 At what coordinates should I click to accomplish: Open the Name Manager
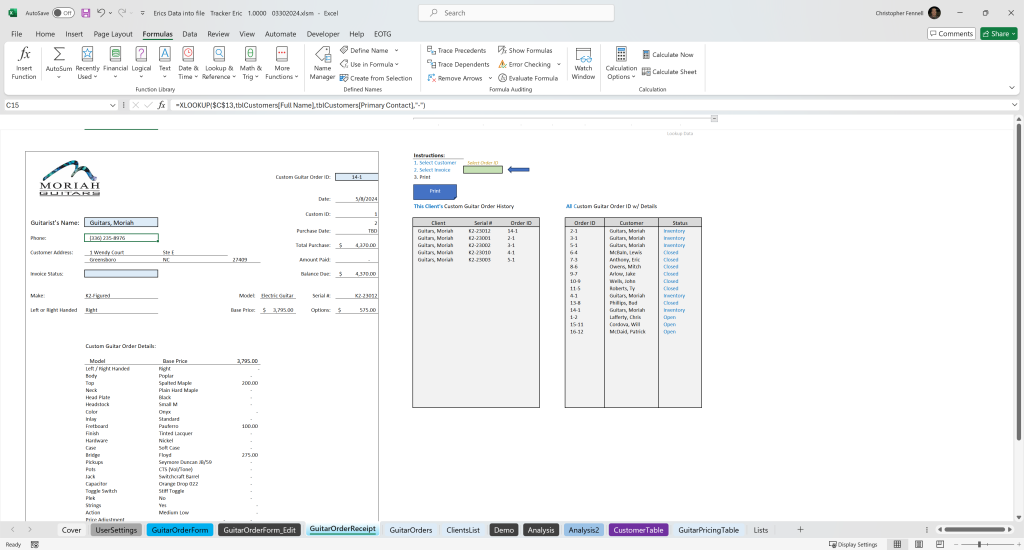click(x=322, y=63)
